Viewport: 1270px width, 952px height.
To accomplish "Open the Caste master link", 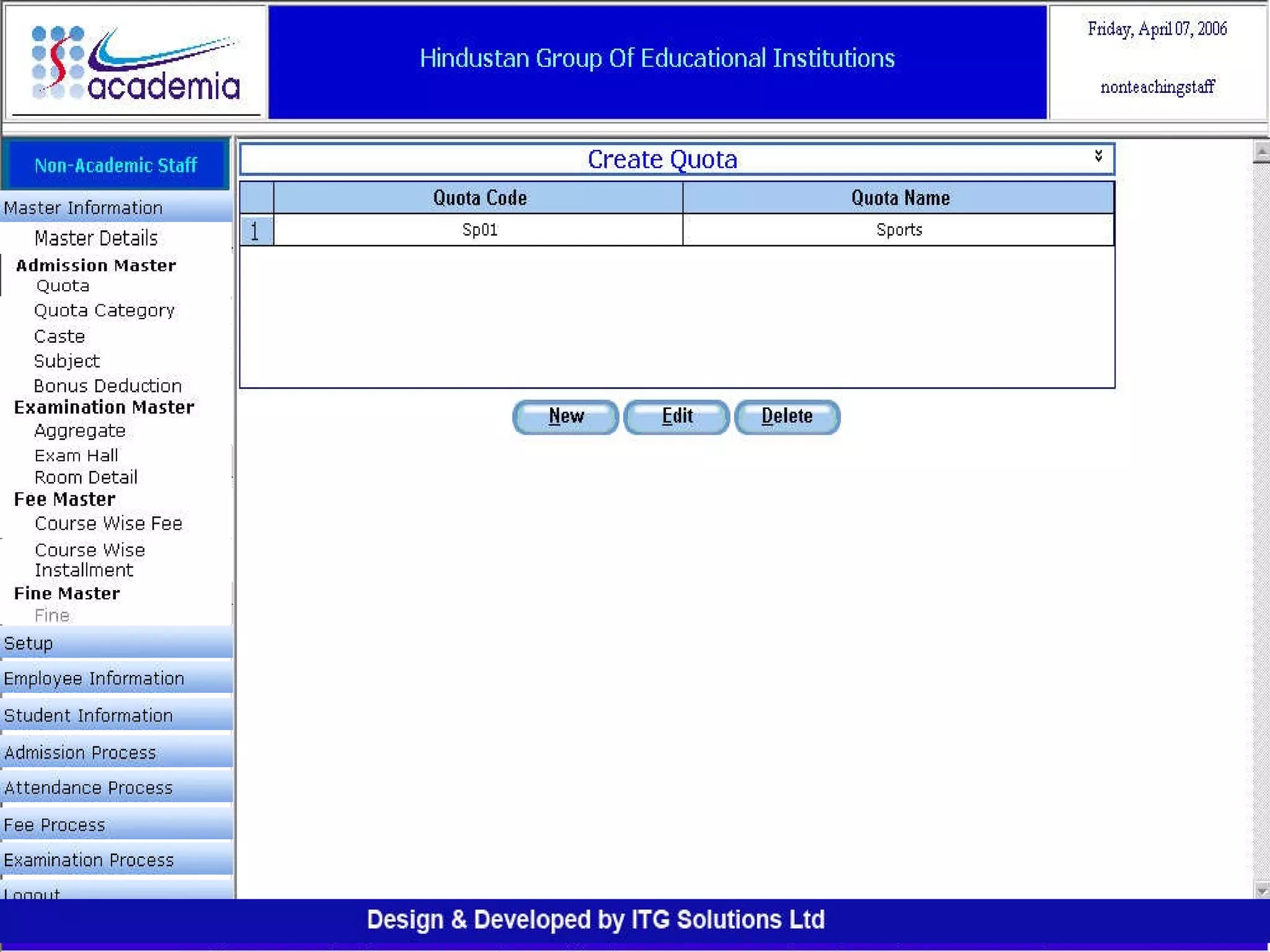I will click(x=60, y=337).
